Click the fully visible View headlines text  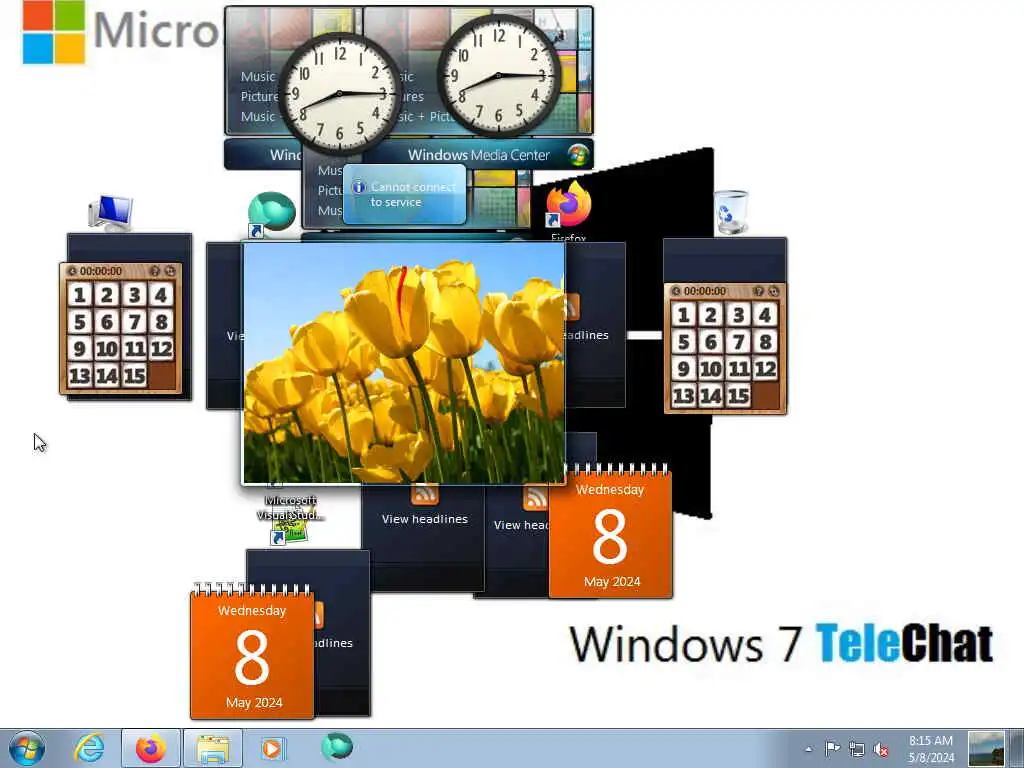tap(424, 519)
